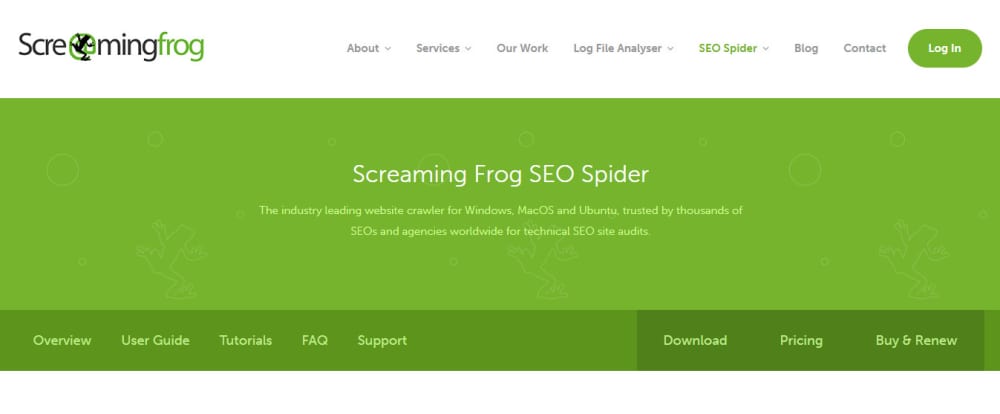The height and width of the screenshot is (414, 1000).
Task: Open the Pricing link
Action: click(801, 341)
